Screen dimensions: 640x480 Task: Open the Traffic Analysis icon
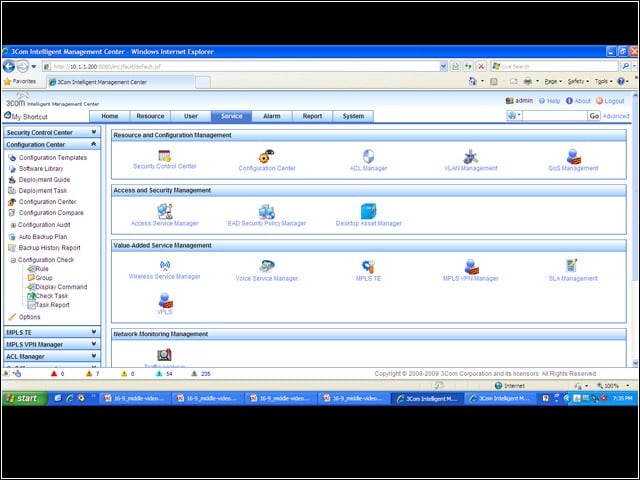pos(164,355)
